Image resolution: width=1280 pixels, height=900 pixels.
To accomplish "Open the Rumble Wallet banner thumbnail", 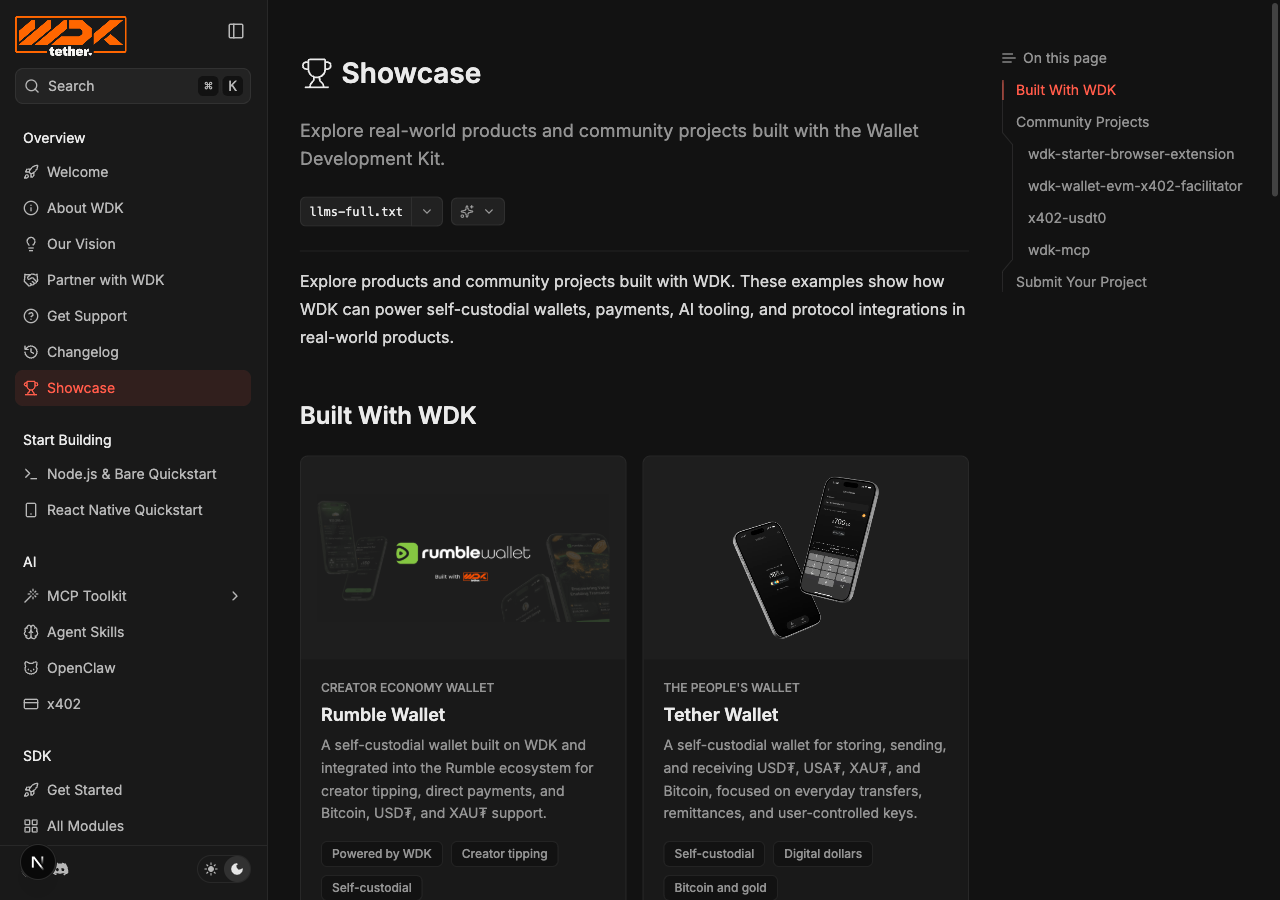I will (x=464, y=558).
